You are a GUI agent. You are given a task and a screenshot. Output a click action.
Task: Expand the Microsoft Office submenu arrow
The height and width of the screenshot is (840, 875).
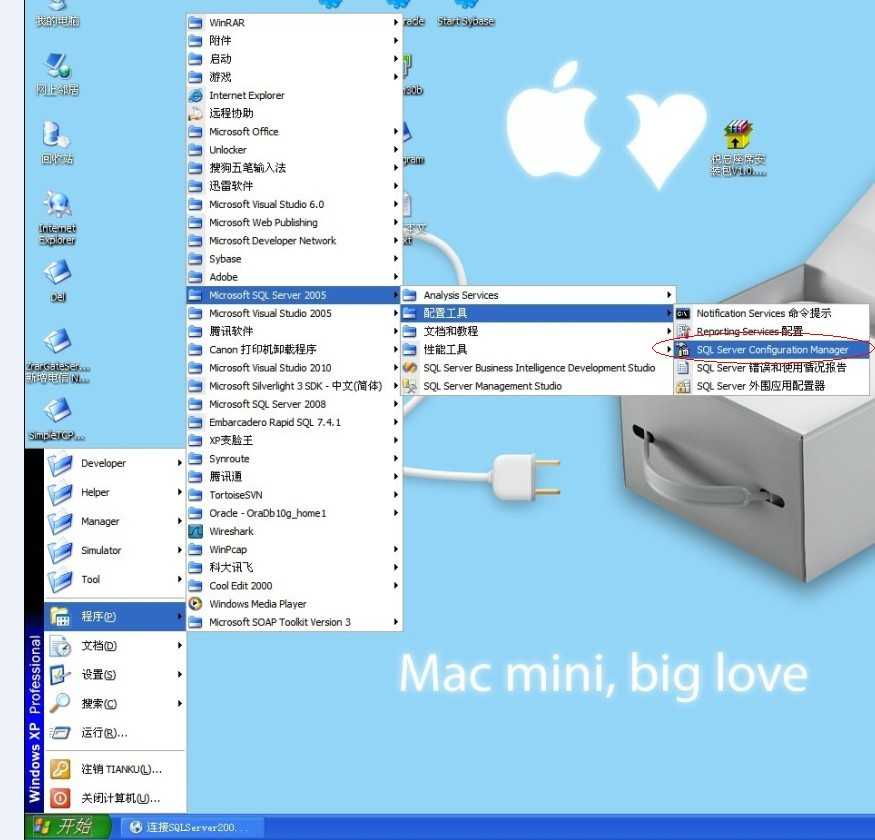(x=396, y=132)
